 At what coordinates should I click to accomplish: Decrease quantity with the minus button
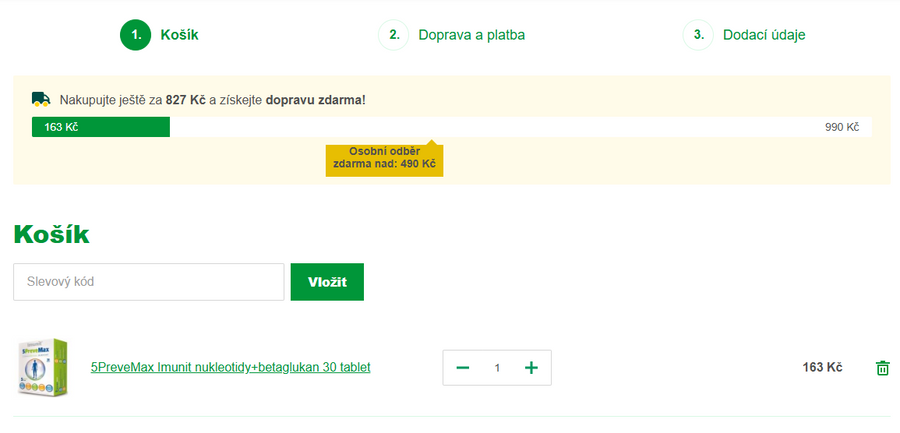pyautogui.click(x=462, y=368)
